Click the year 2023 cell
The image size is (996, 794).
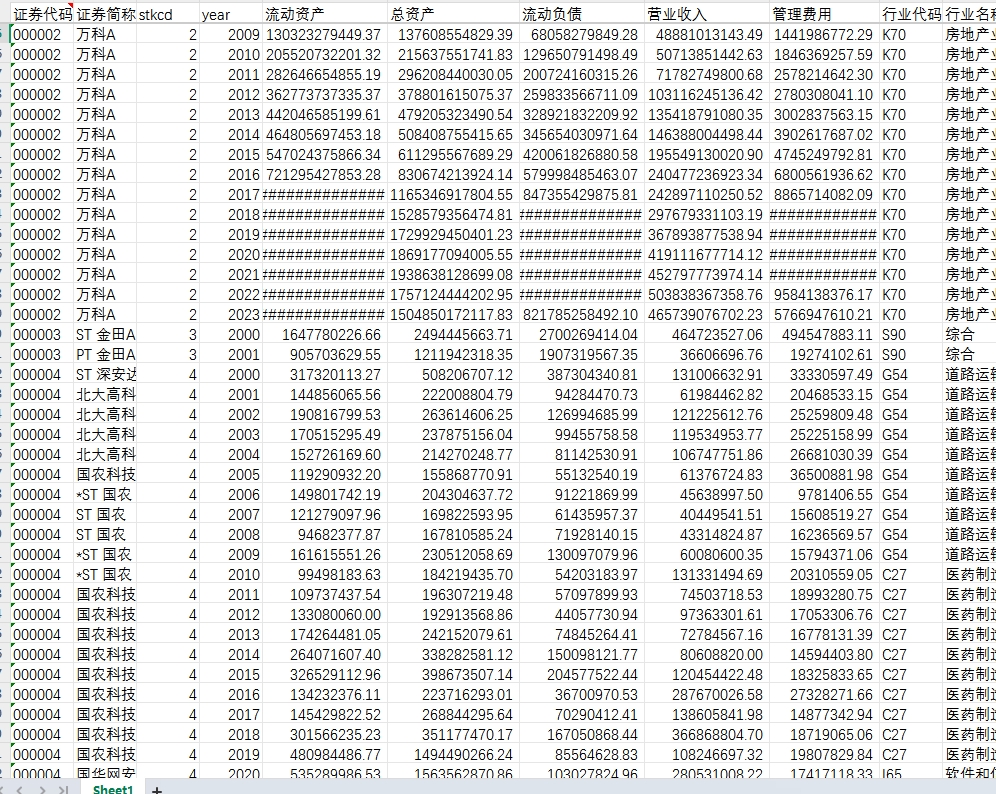point(231,315)
